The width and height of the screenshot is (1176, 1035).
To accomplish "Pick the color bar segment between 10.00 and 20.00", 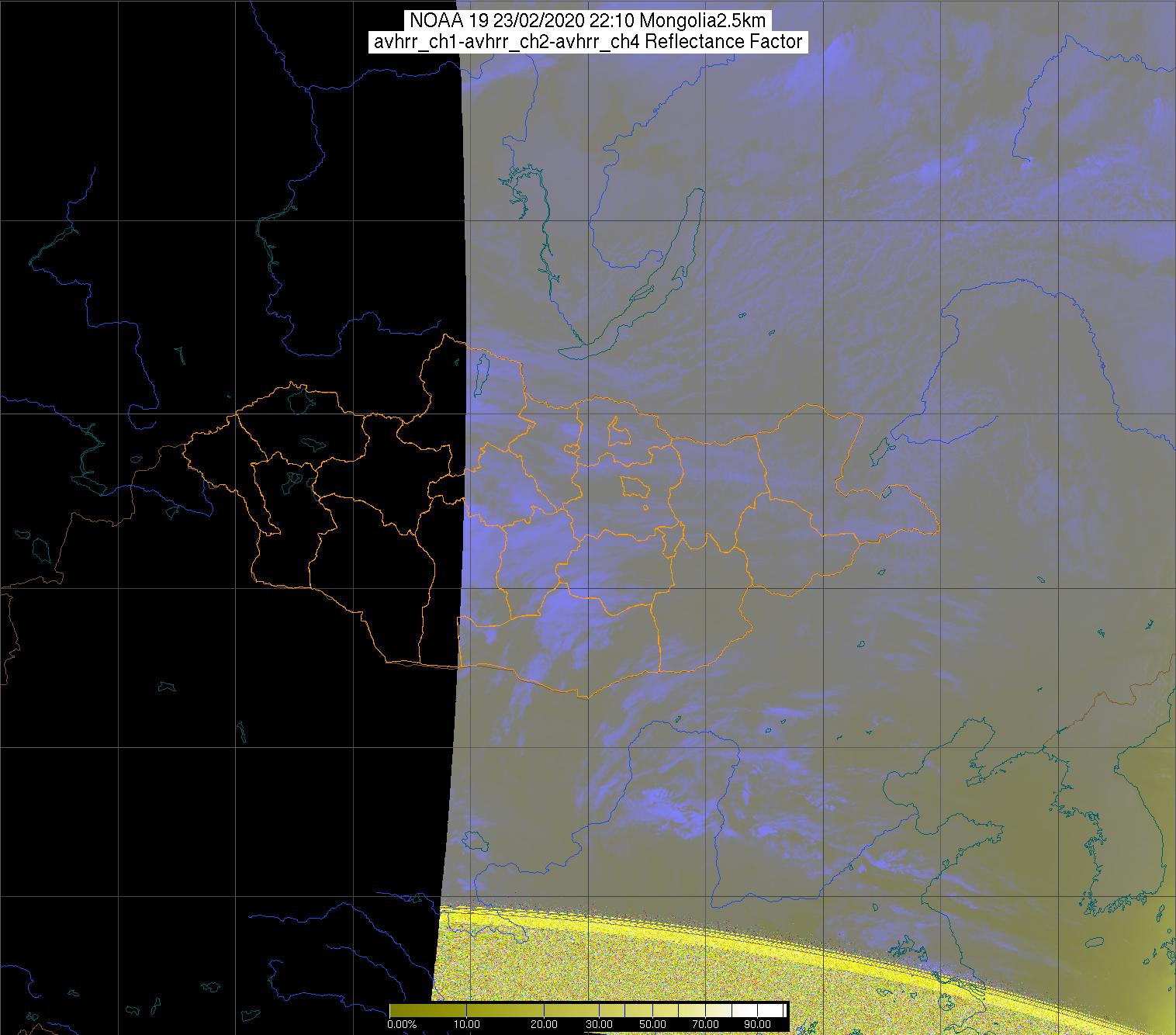I will pos(505,1010).
